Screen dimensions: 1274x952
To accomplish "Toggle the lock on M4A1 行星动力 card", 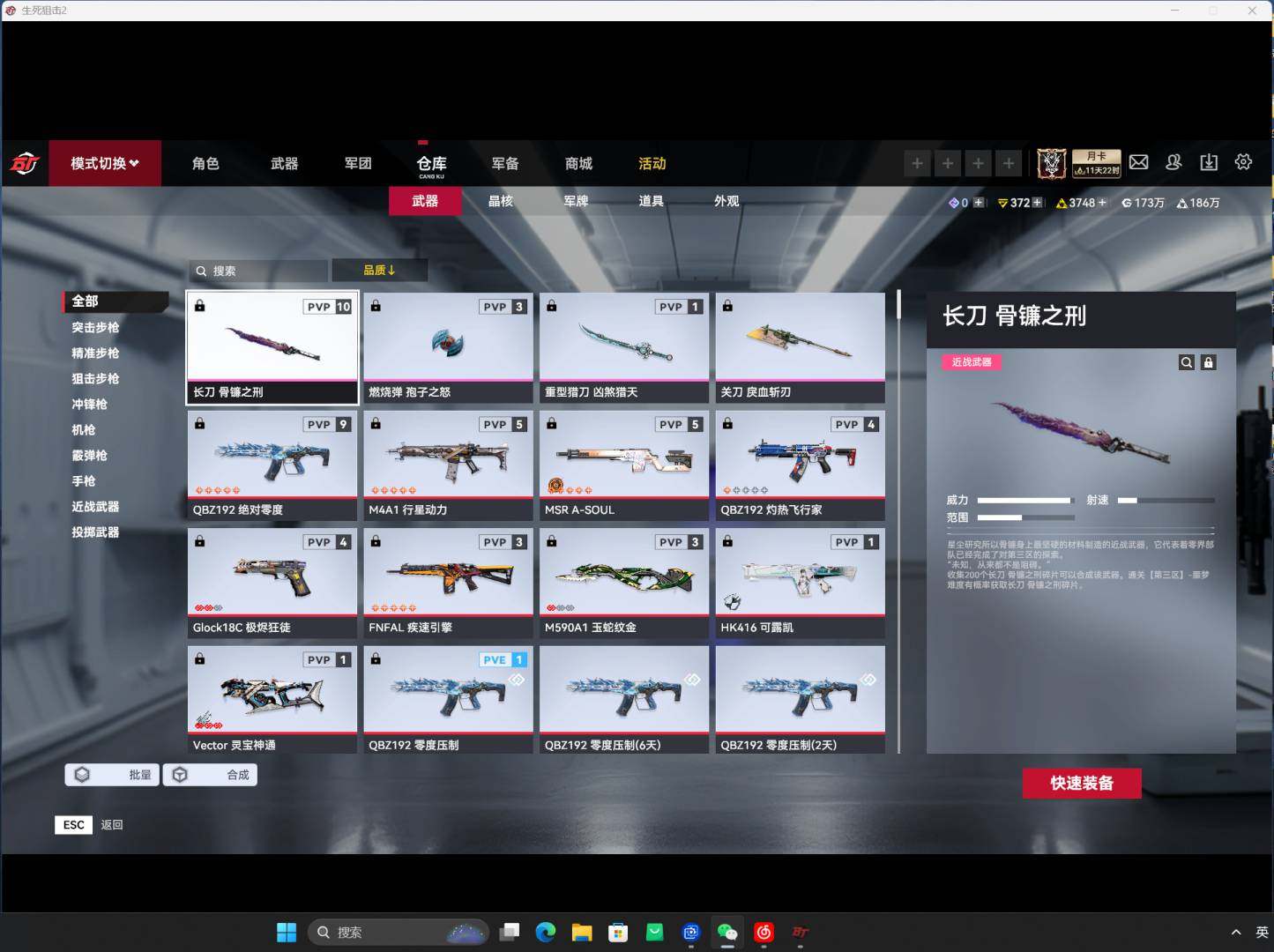I will 376,423.
